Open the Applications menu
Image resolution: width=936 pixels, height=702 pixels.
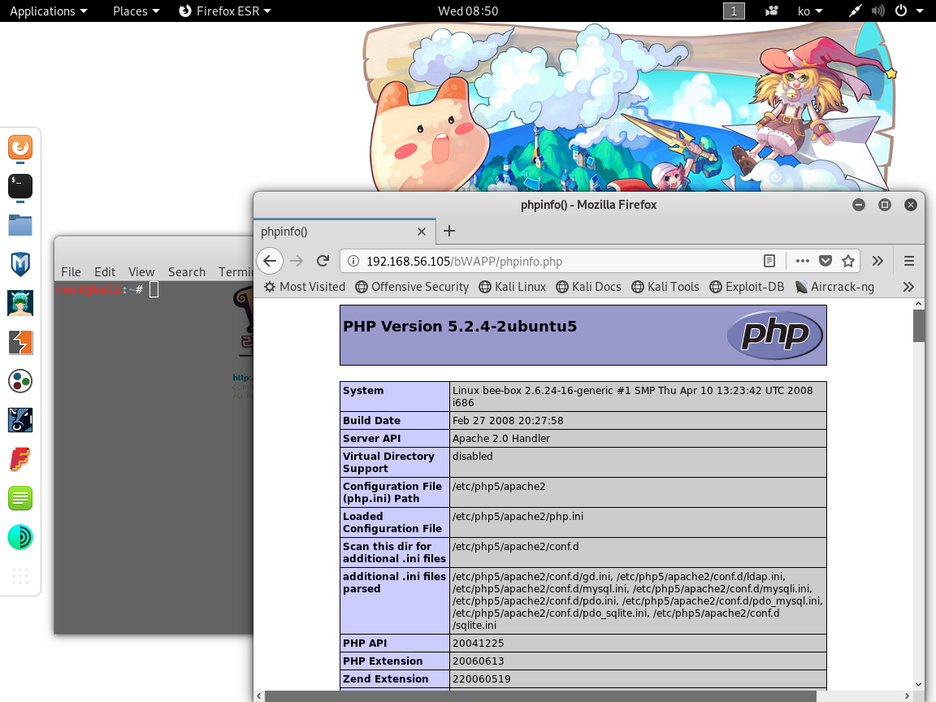tap(48, 11)
